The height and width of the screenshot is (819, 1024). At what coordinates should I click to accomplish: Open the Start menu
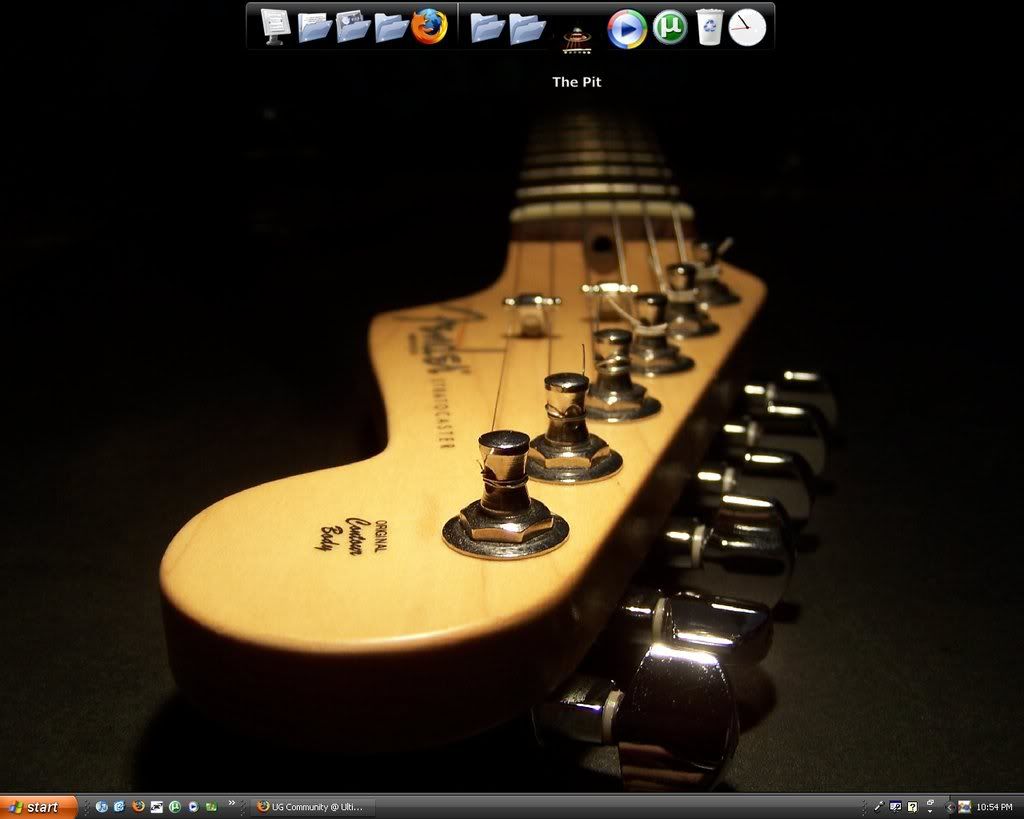(x=39, y=807)
